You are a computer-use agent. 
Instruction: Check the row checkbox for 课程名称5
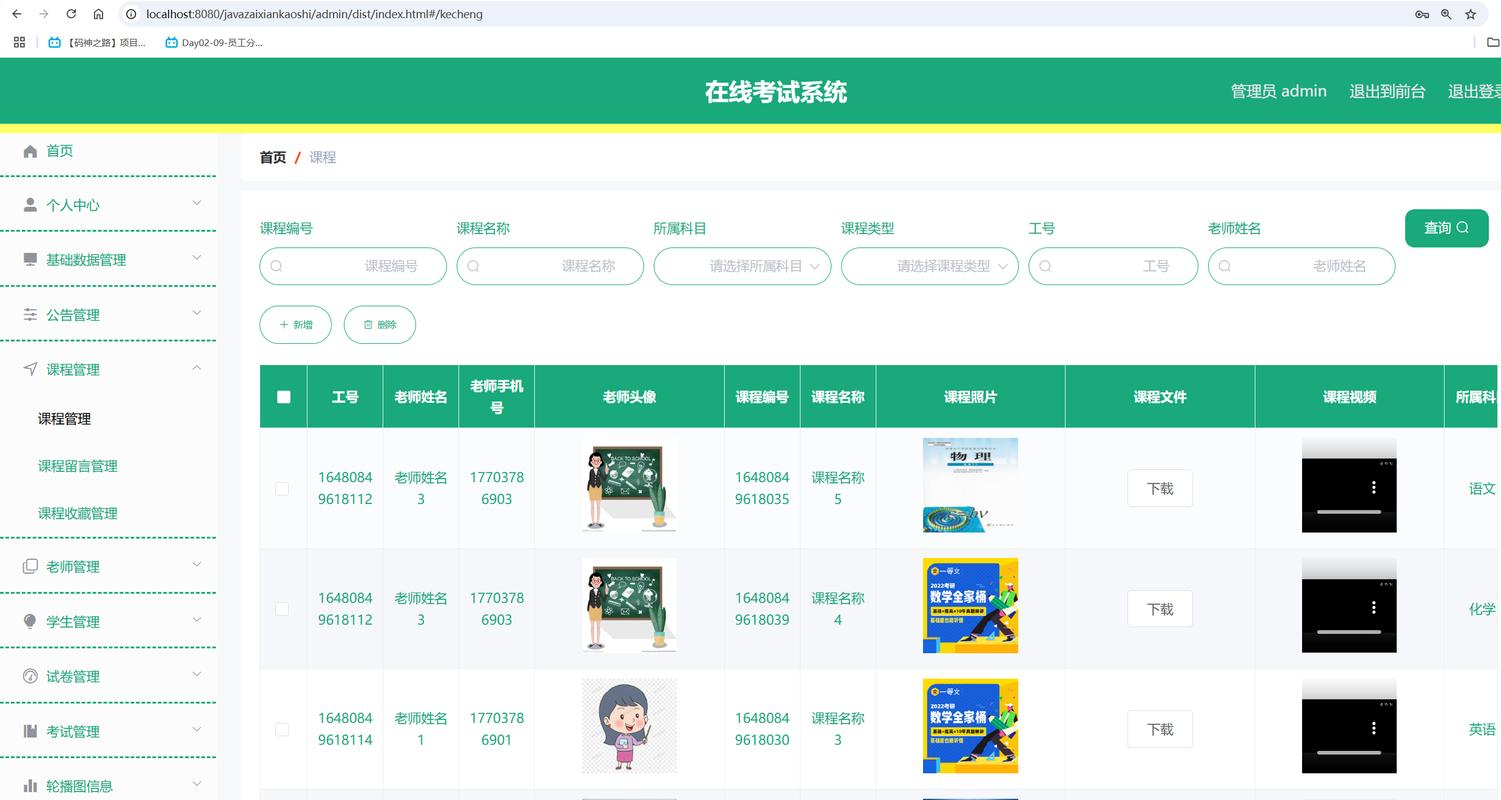[x=282, y=489]
